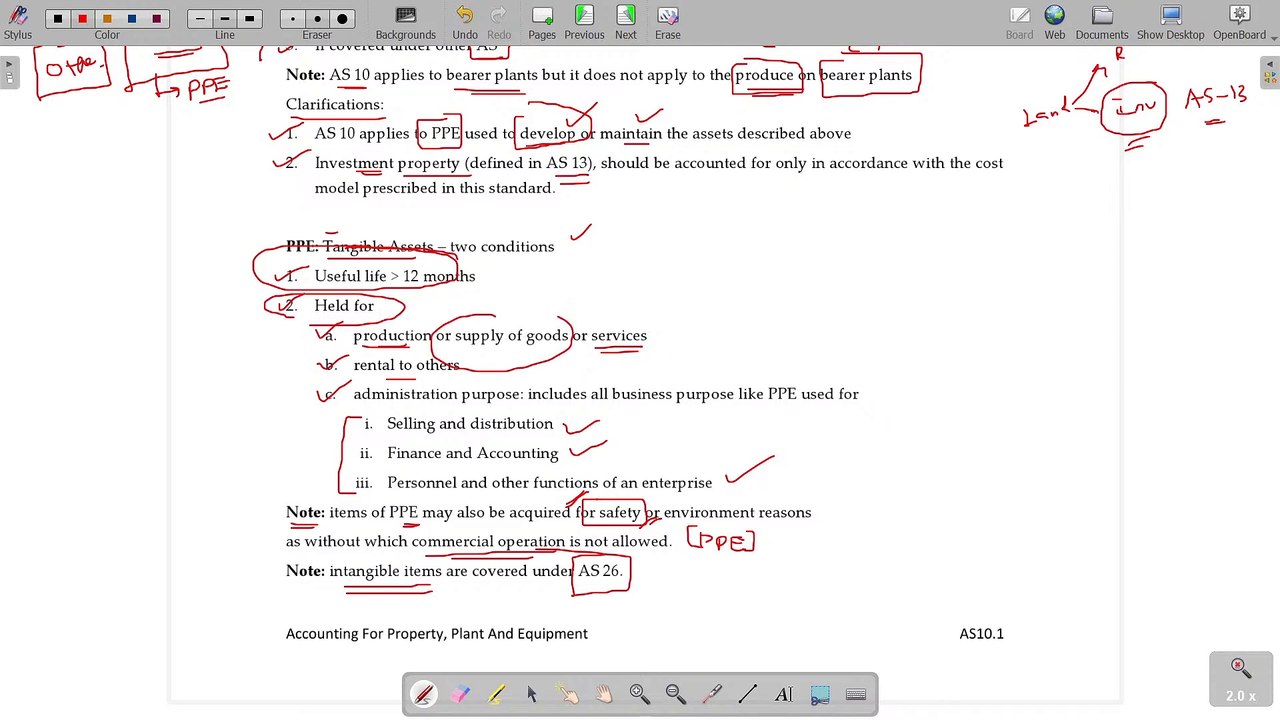Click the 'Clarifications:' heading
The height and width of the screenshot is (720, 1280).
point(335,104)
